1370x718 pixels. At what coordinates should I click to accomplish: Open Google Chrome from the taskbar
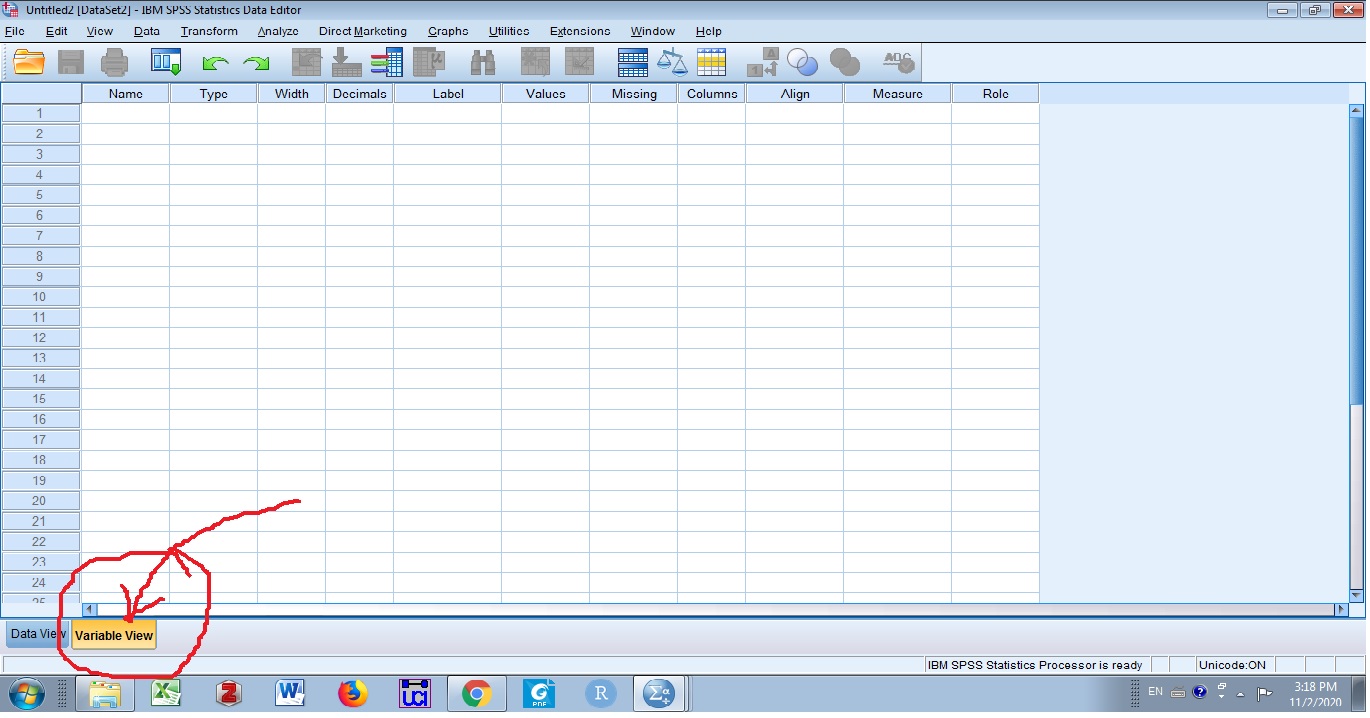[476, 692]
